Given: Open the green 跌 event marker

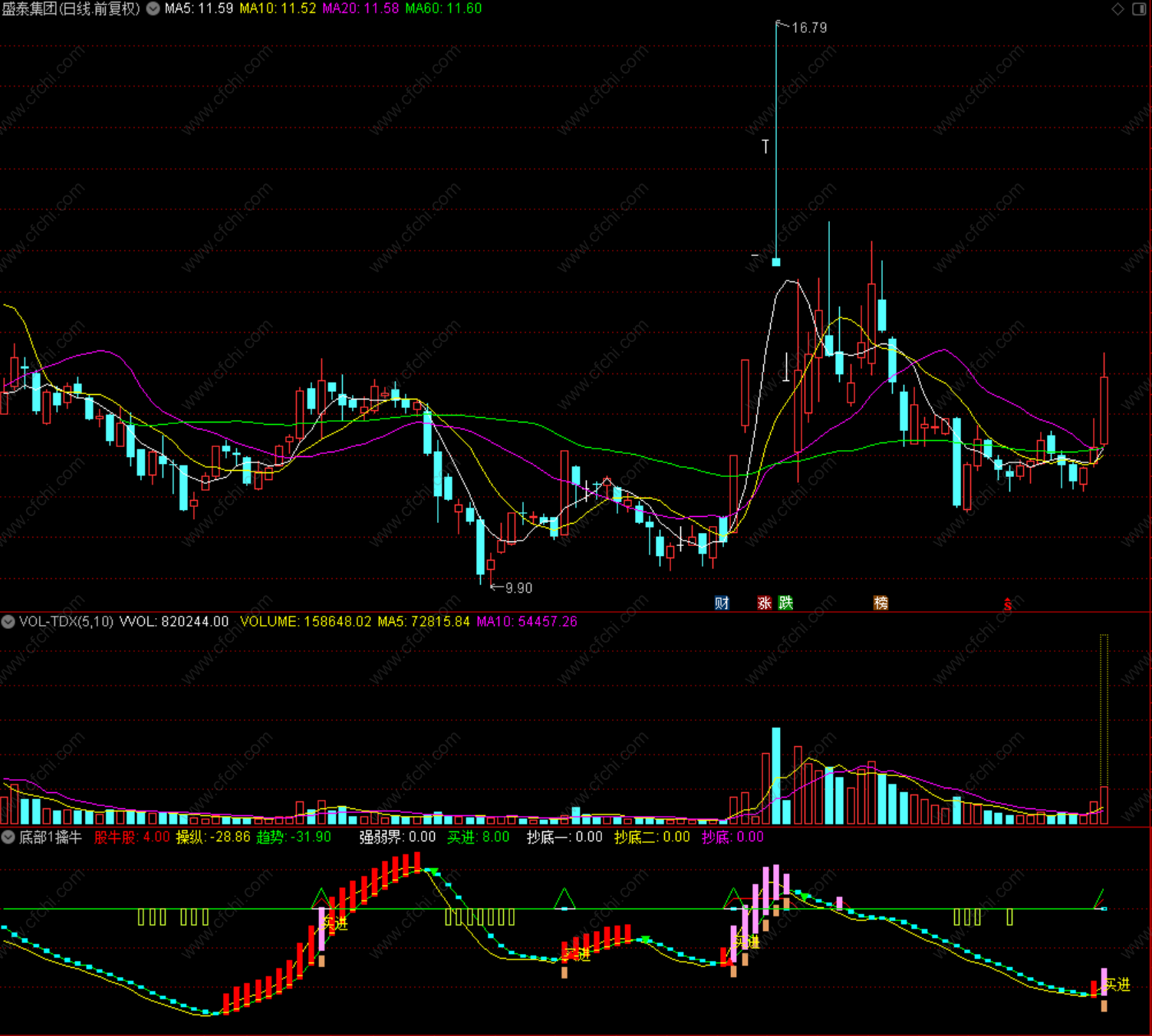Looking at the screenshot, I should (785, 603).
